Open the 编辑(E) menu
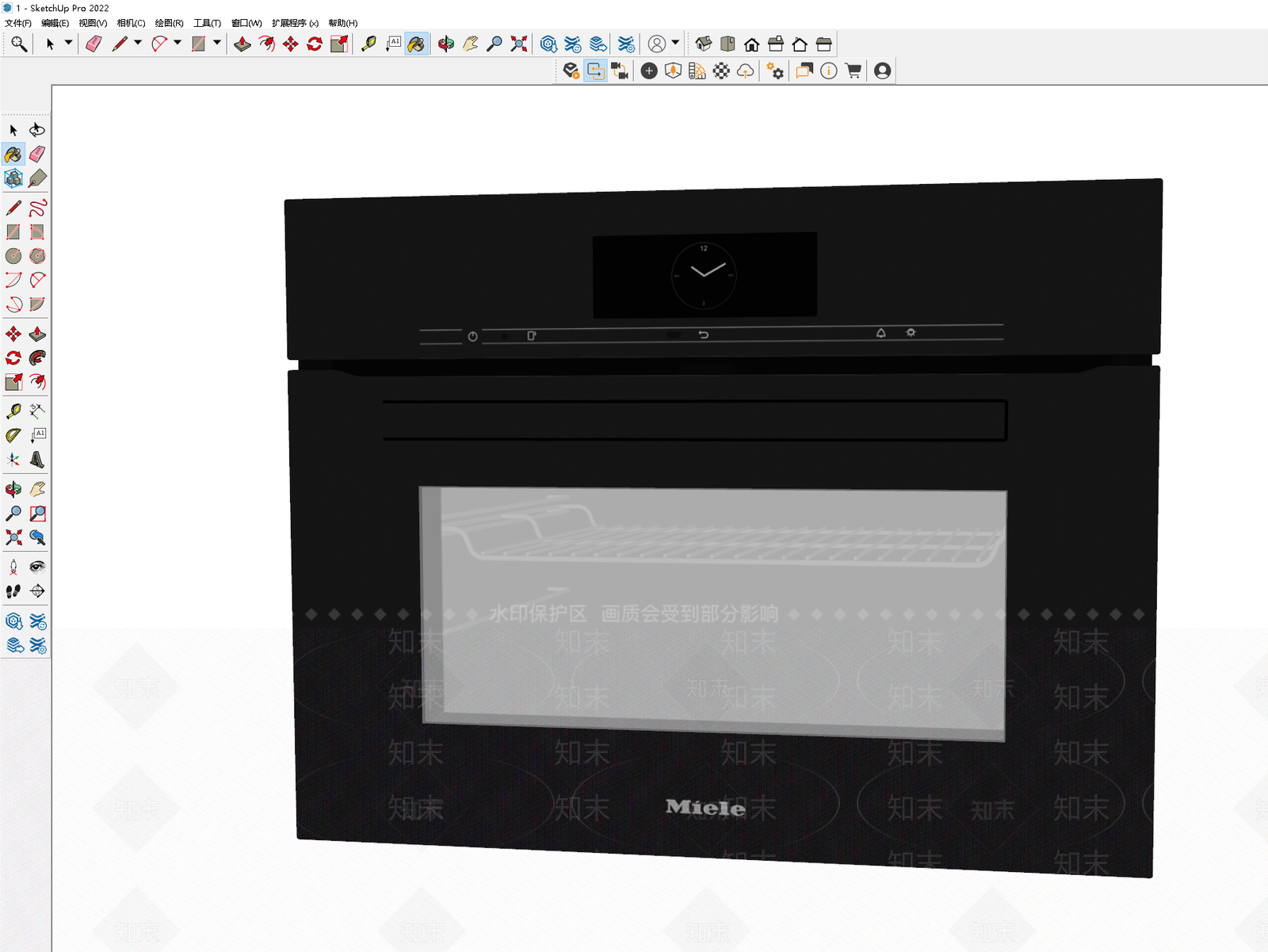Image resolution: width=1268 pixels, height=952 pixels. click(x=55, y=23)
